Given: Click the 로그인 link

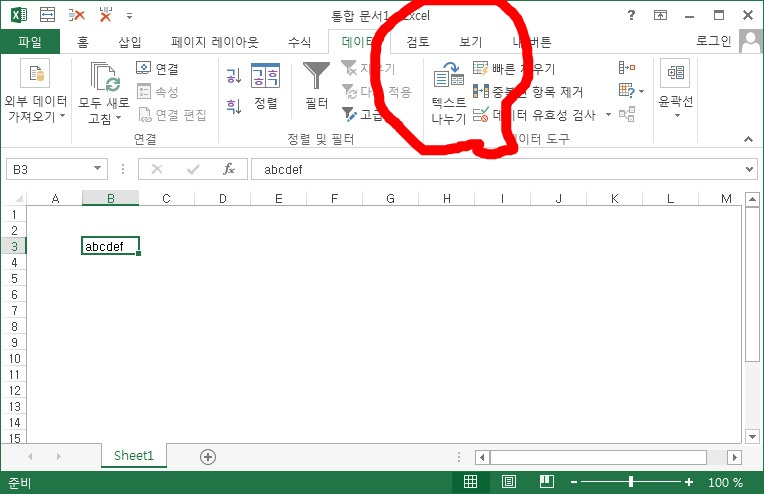Looking at the screenshot, I should 714,41.
